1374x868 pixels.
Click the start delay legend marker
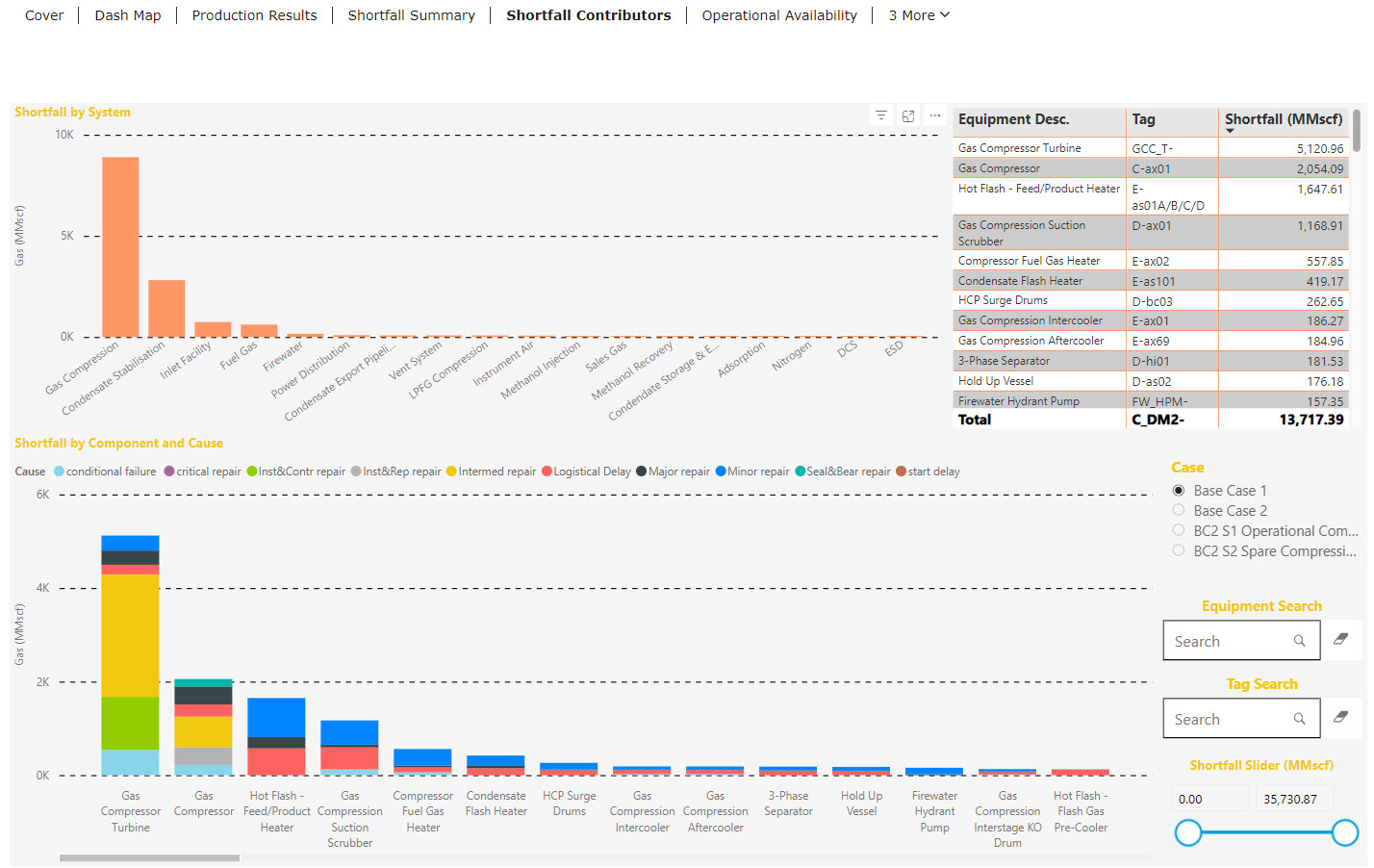901,472
